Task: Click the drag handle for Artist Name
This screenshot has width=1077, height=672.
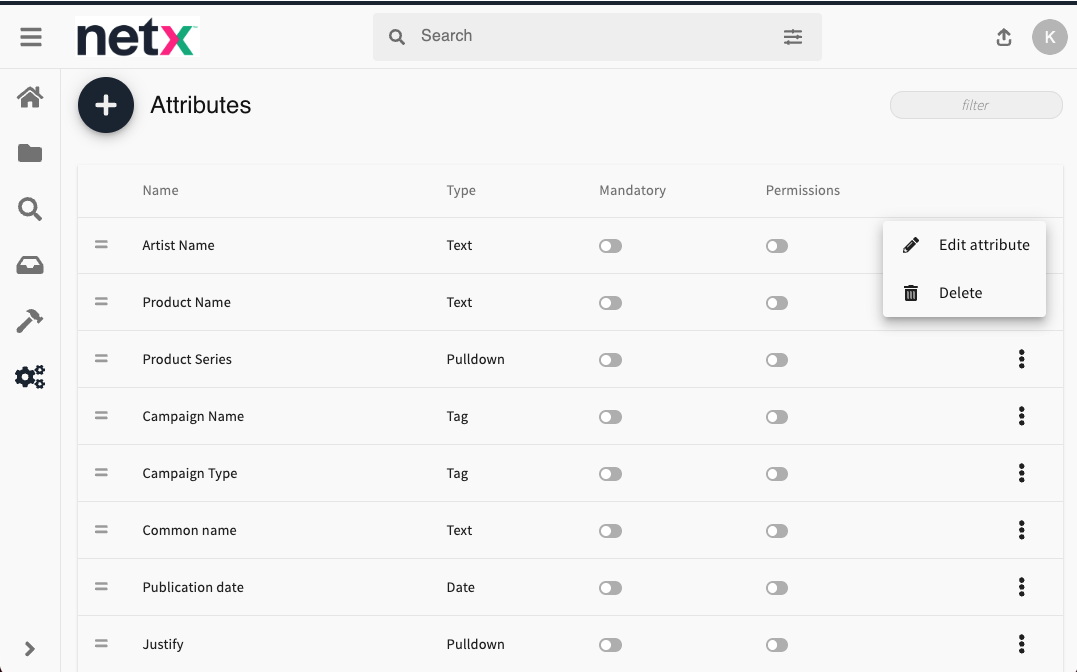Action: (x=101, y=245)
